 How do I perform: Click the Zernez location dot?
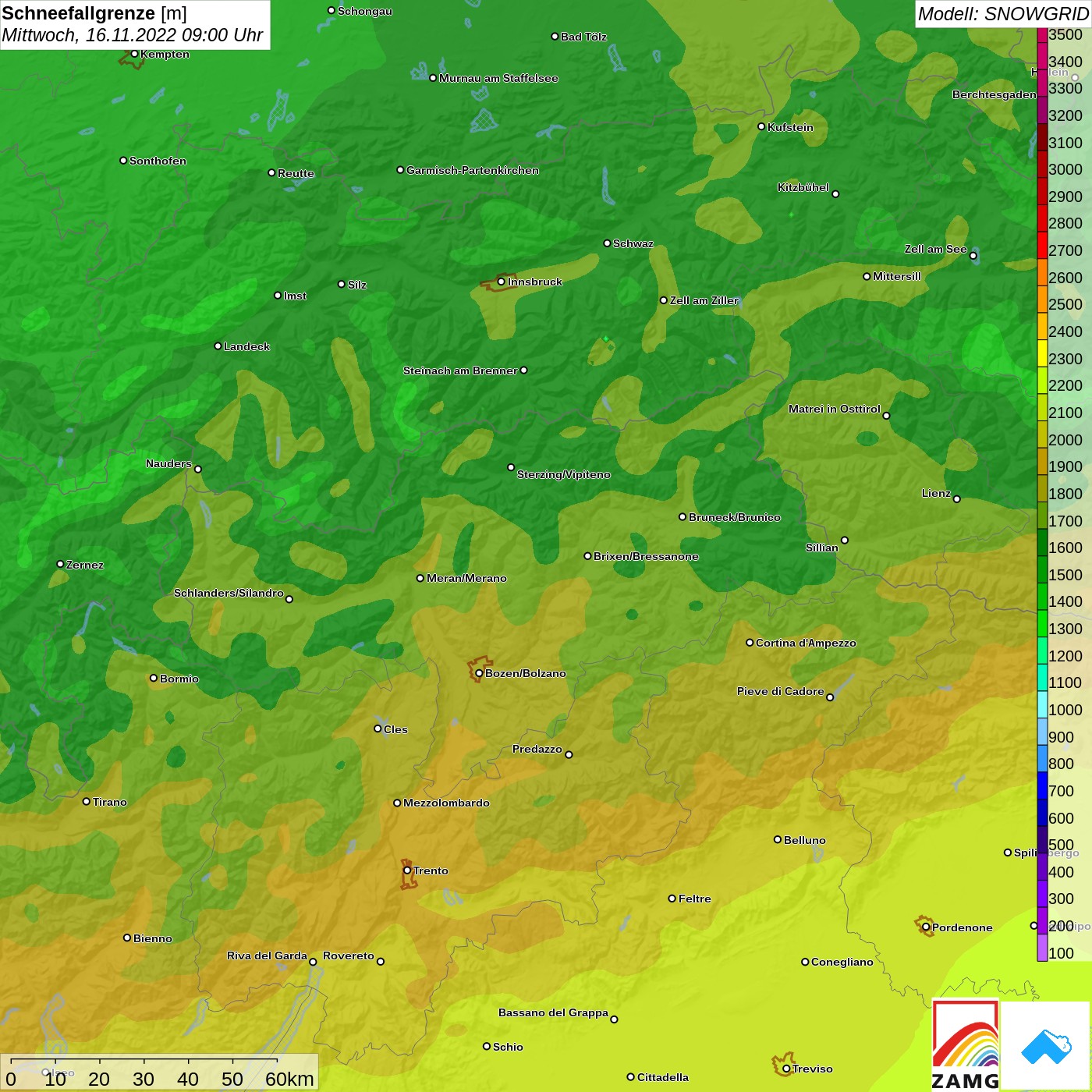(x=60, y=564)
